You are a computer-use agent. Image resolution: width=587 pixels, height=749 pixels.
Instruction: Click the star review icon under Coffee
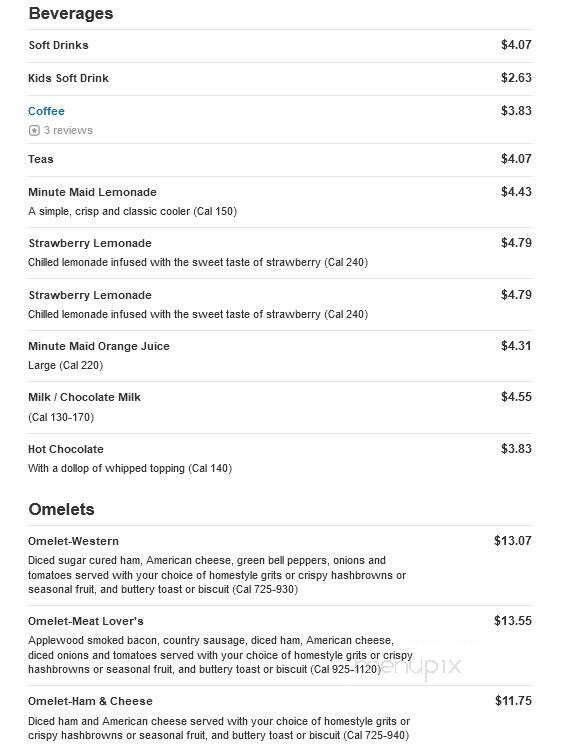(34, 130)
